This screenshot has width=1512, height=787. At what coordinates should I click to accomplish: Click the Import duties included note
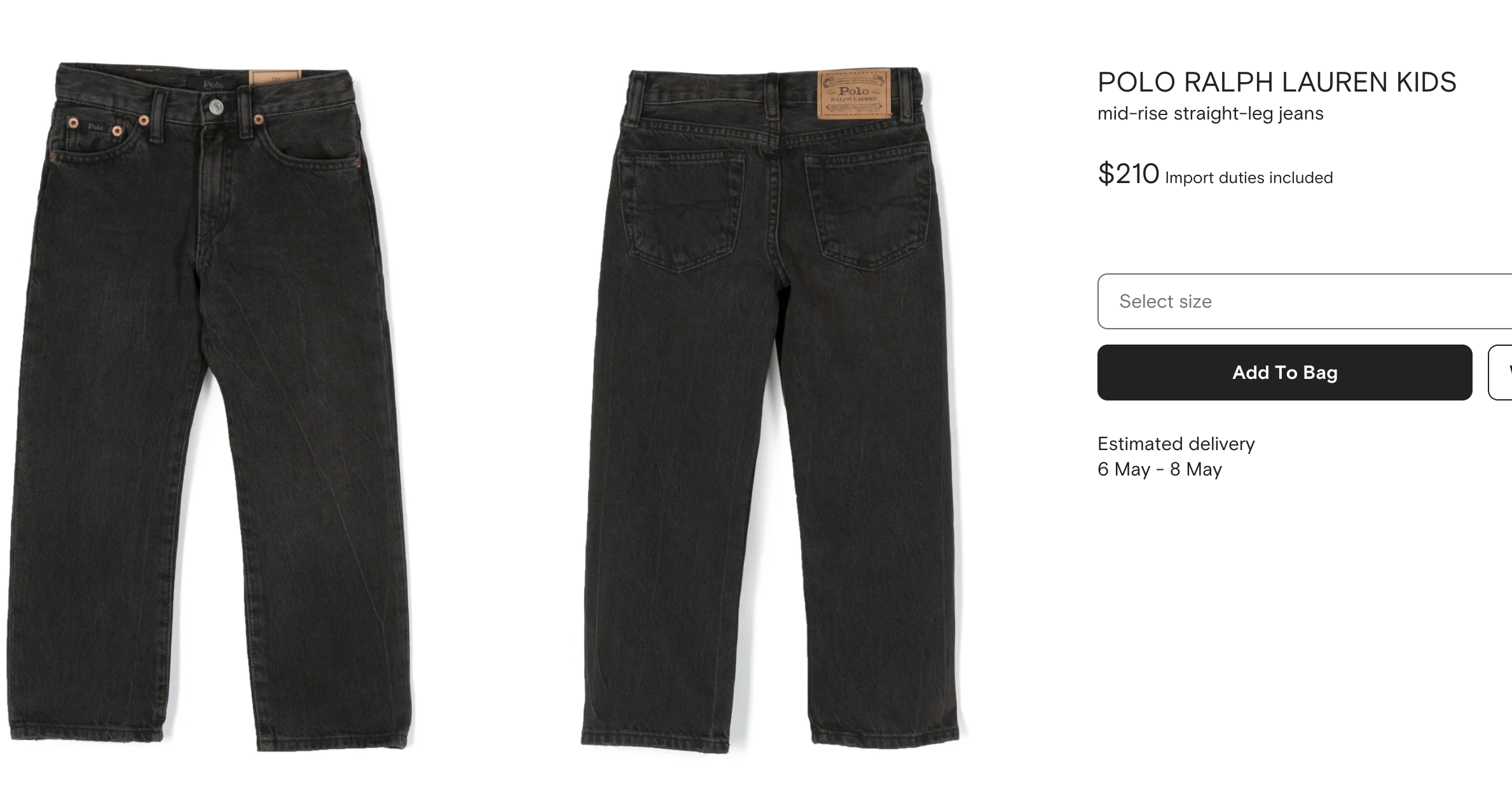[x=1249, y=177]
